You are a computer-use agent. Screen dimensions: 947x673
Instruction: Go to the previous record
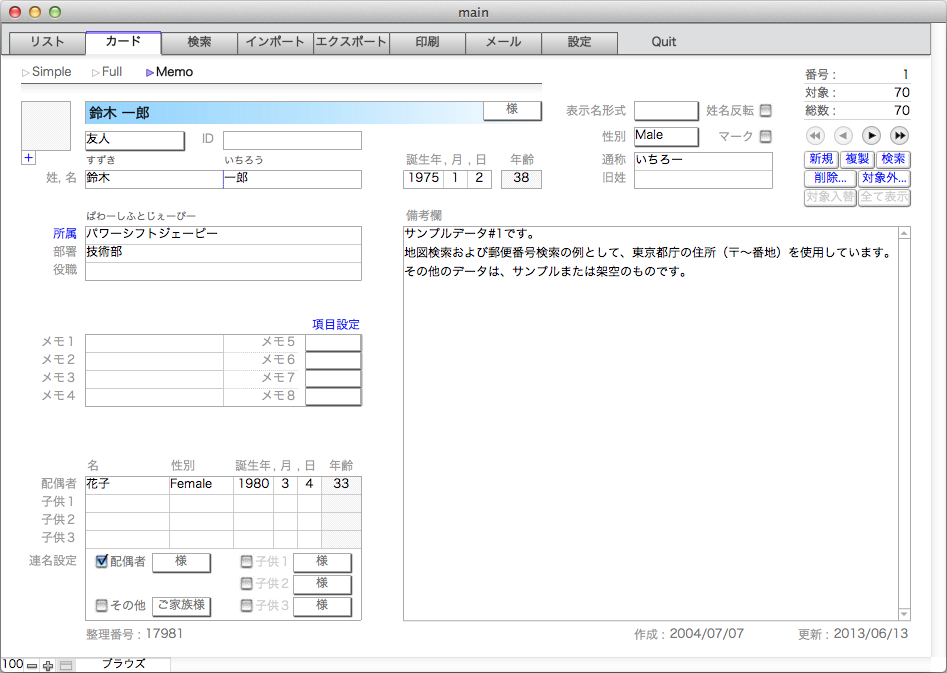843,135
